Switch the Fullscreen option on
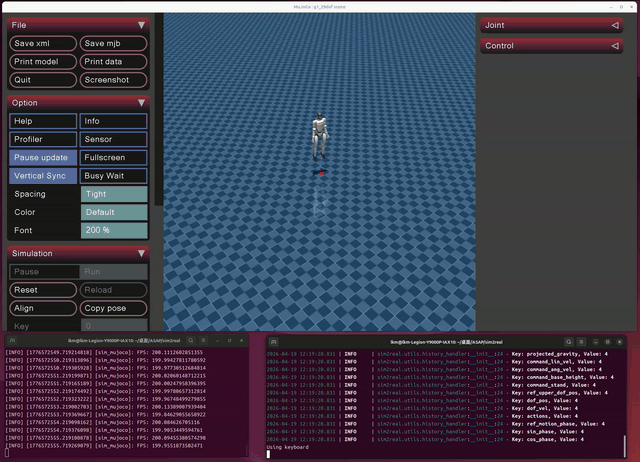The width and height of the screenshot is (640, 462). click(113, 158)
